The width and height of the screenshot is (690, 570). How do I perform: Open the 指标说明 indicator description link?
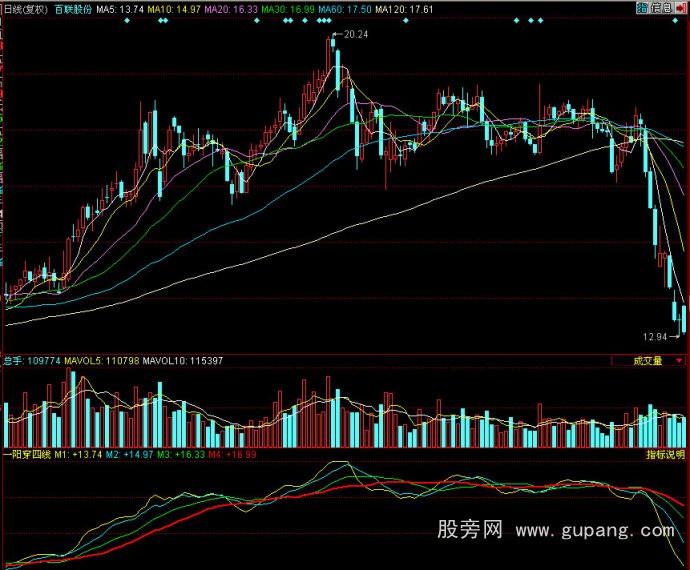[666, 454]
